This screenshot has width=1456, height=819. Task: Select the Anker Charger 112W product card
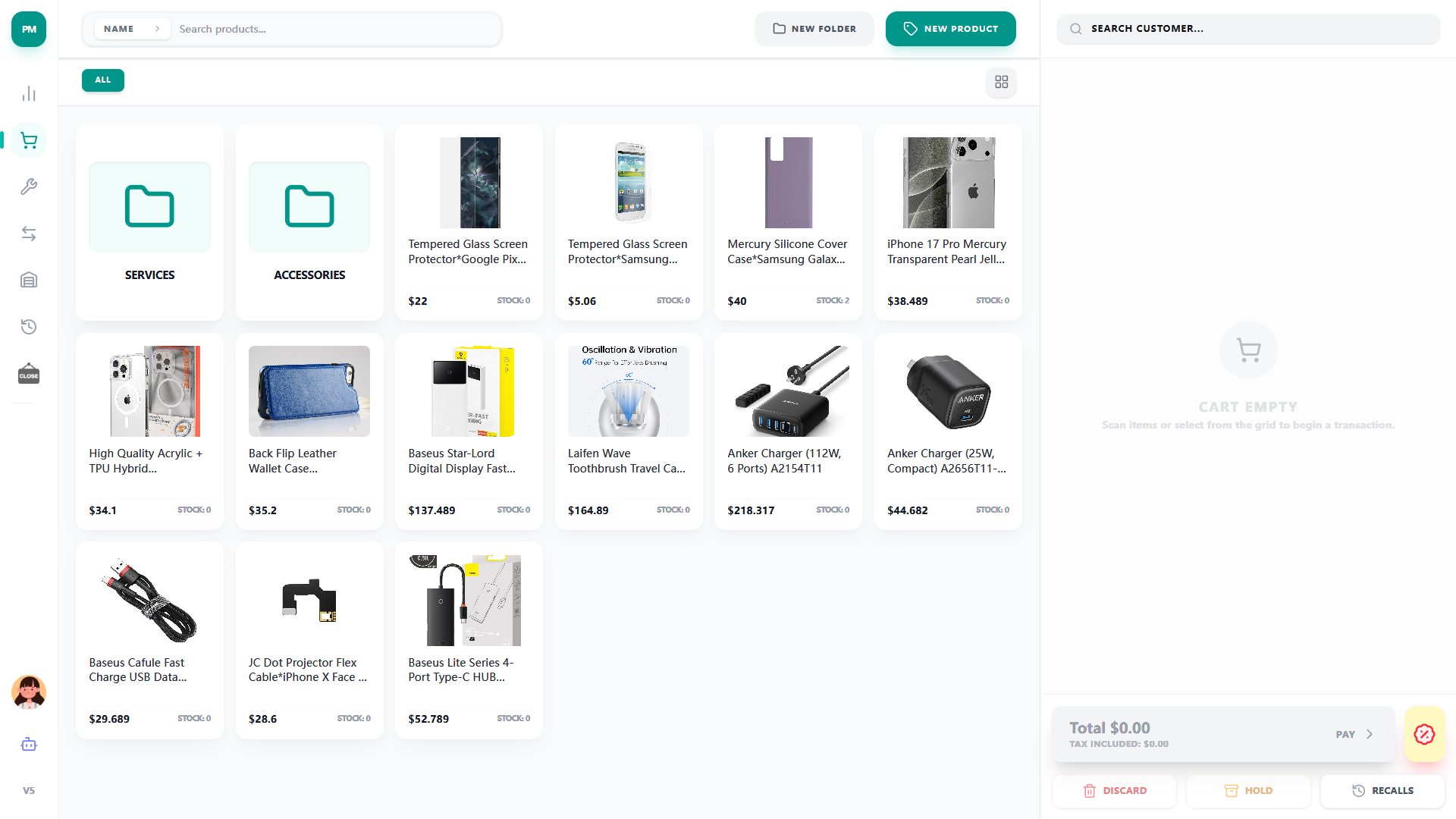[x=788, y=431]
